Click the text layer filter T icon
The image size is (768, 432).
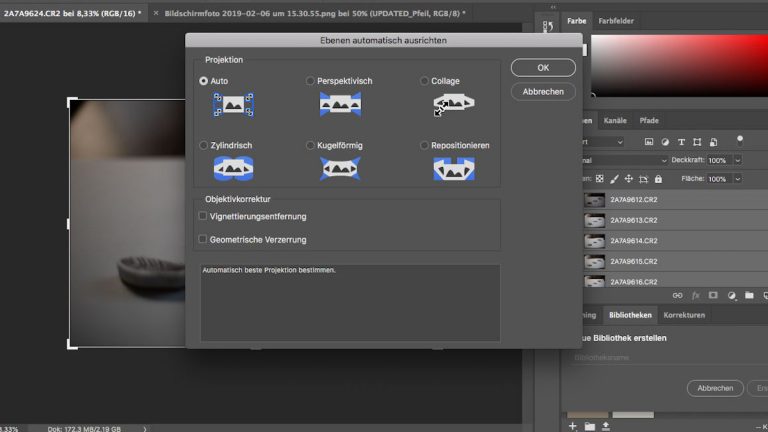(681, 142)
